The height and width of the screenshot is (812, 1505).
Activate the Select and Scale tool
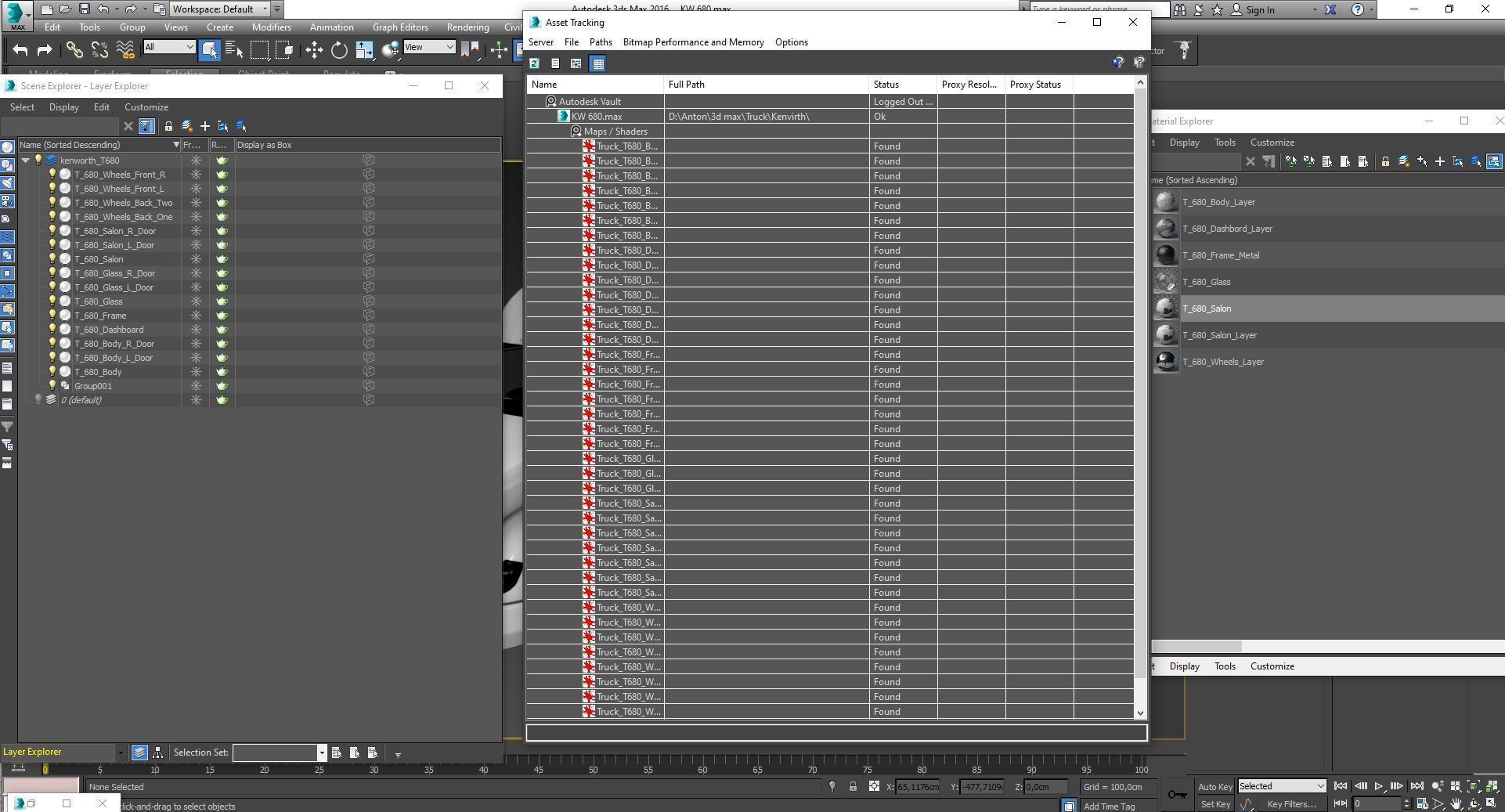364,50
